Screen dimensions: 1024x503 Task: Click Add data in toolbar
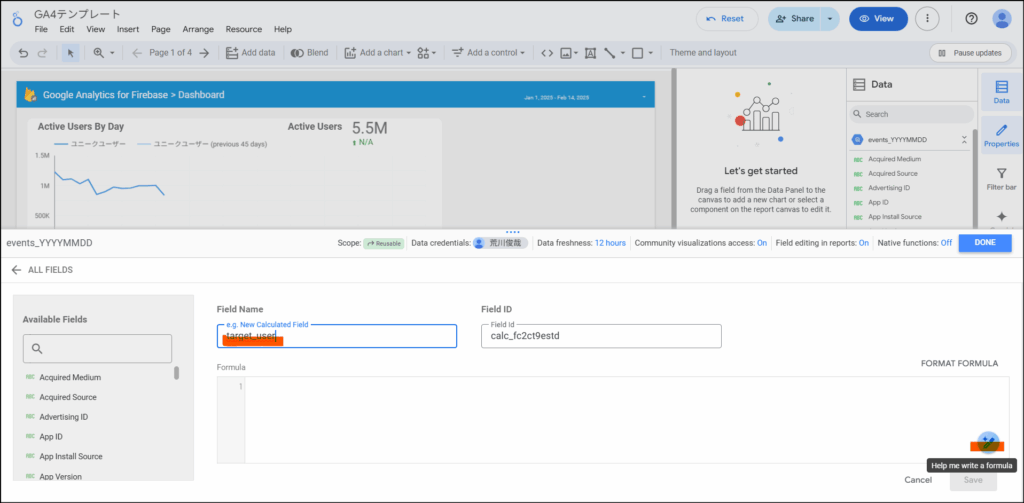(251, 53)
